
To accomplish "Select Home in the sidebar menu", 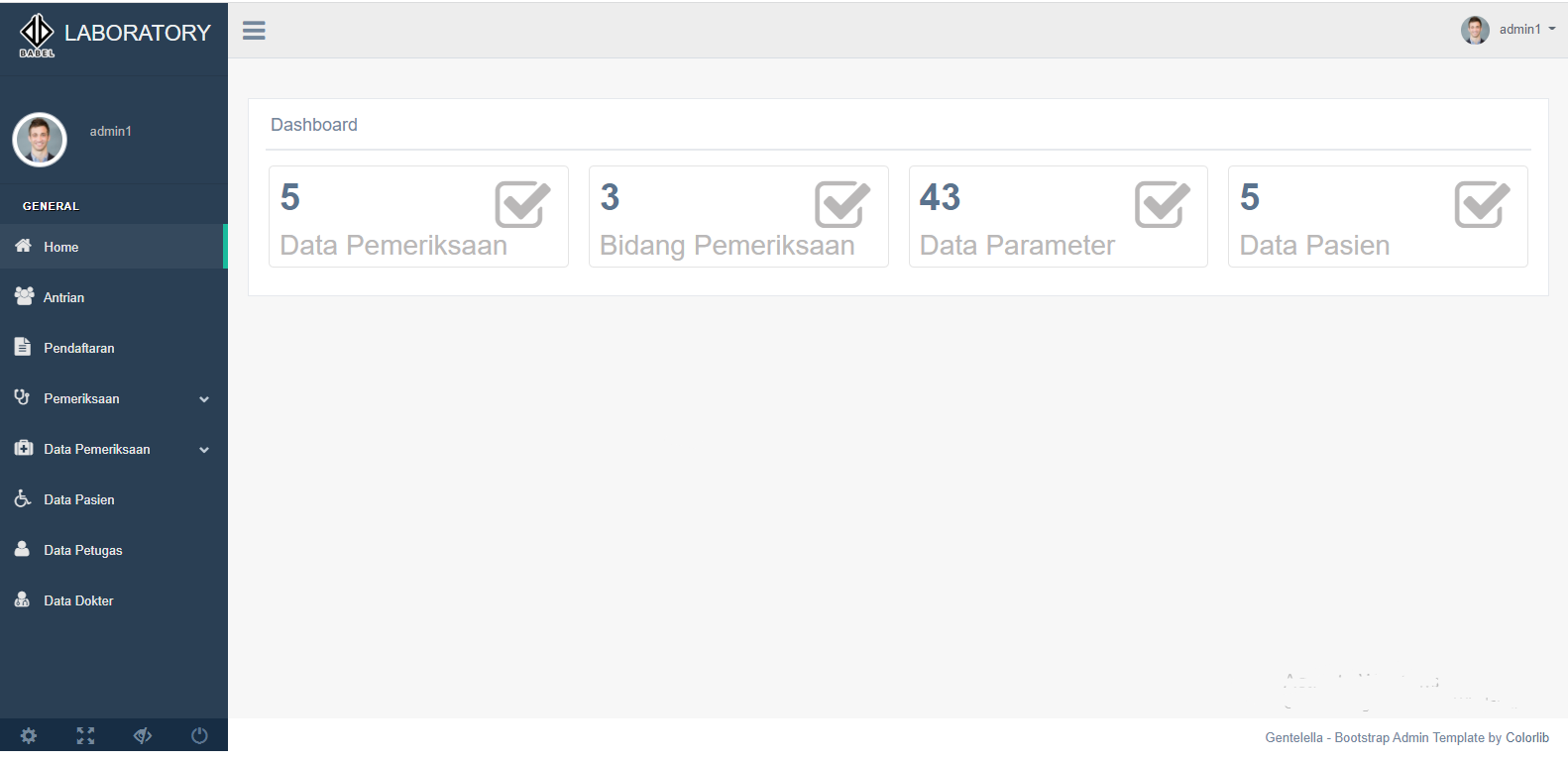I will (x=61, y=246).
